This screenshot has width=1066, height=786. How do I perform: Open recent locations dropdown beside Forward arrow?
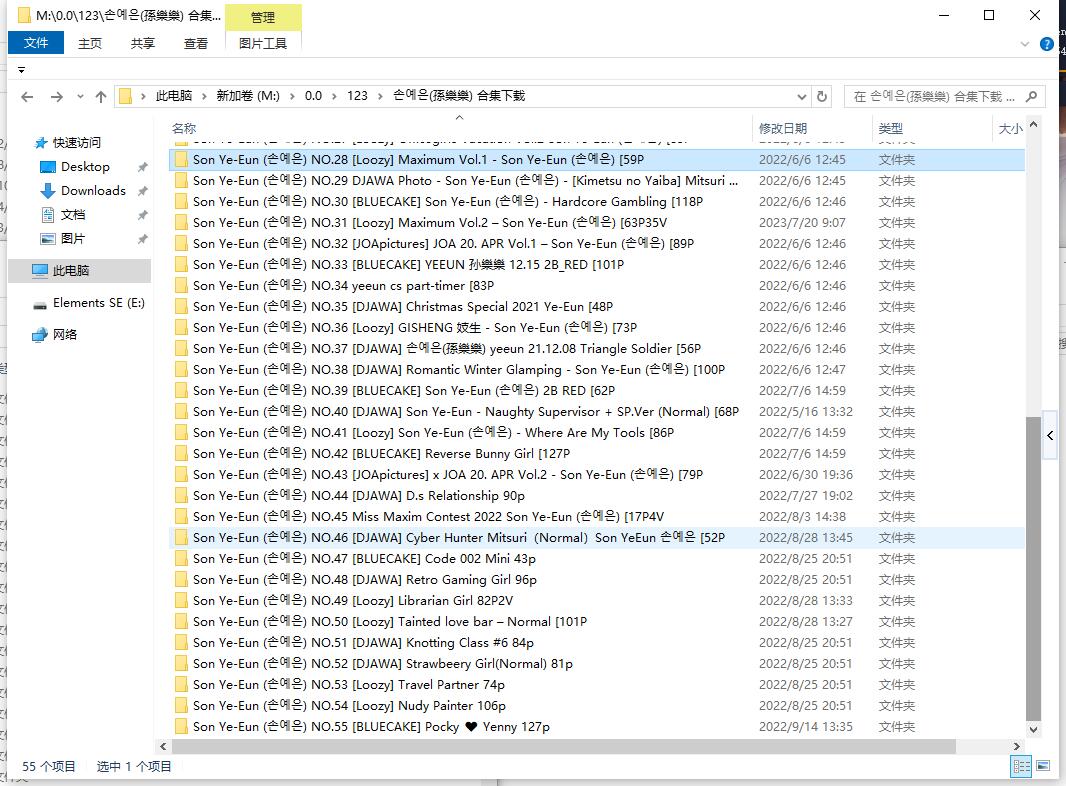[80, 97]
